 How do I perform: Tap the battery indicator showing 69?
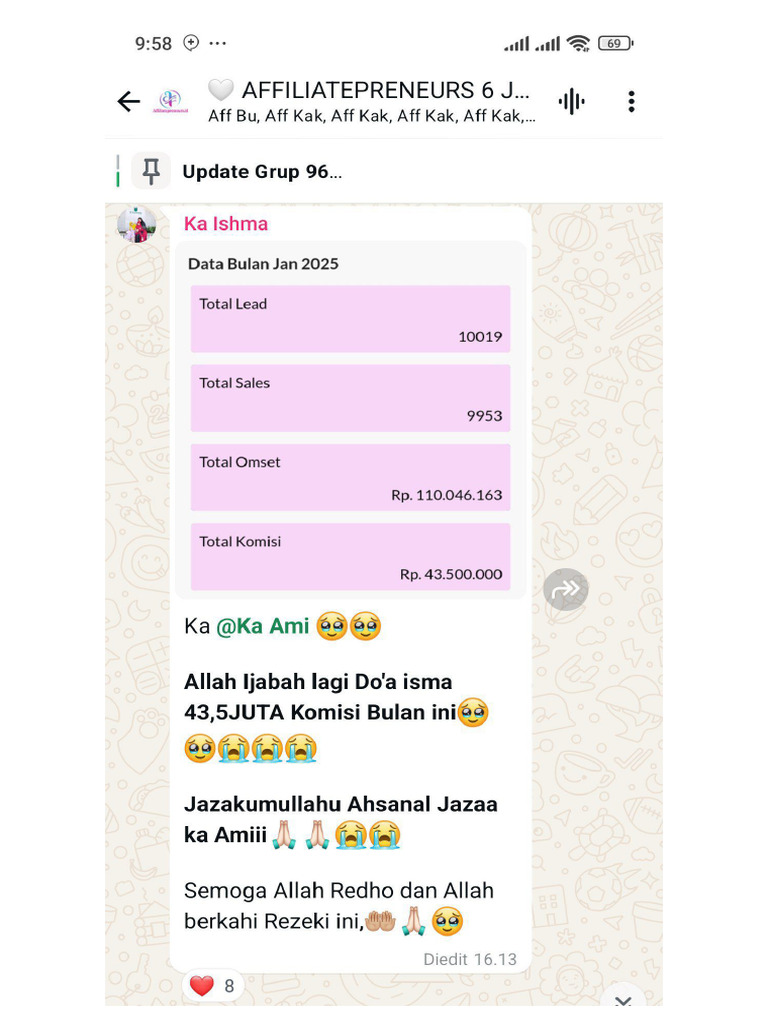(x=615, y=43)
